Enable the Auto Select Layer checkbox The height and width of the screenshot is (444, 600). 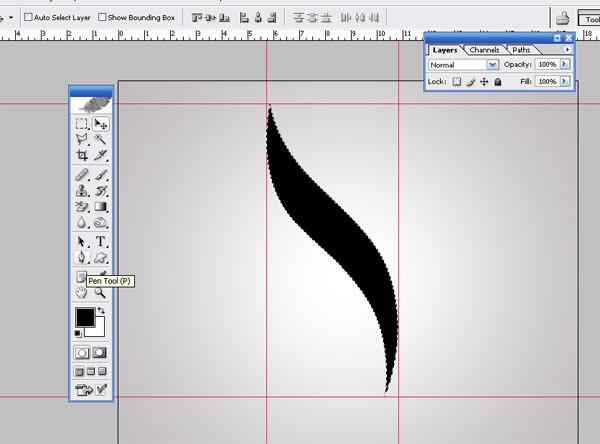coord(27,17)
